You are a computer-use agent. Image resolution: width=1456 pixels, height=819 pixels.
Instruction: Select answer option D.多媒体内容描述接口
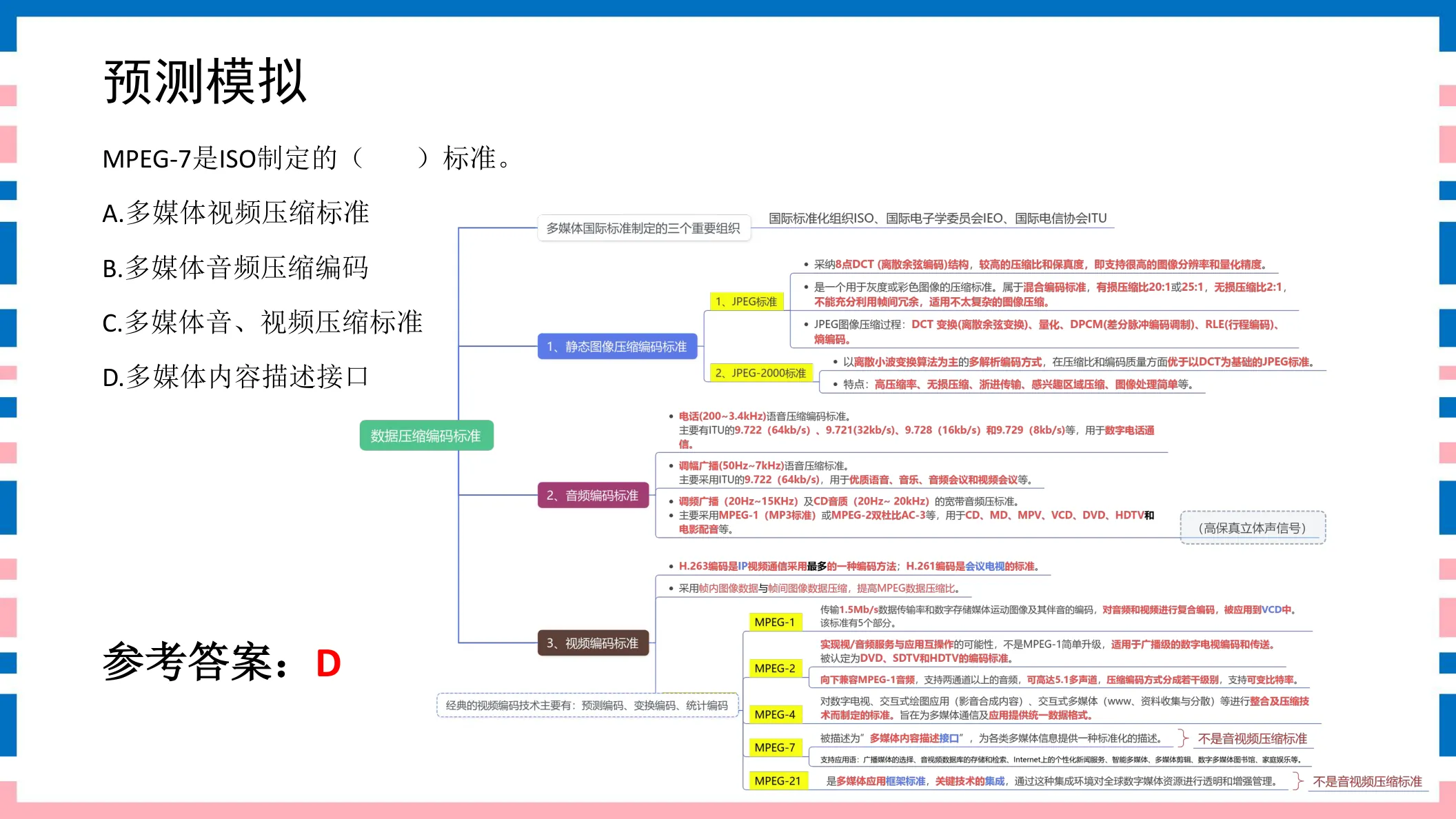(x=235, y=376)
